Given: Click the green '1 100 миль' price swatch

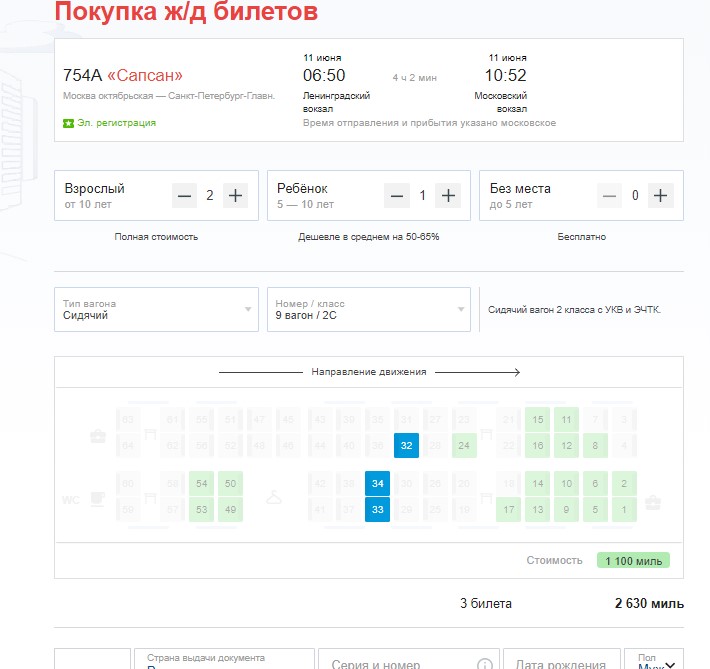Looking at the screenshot, I should pos(632,560).
